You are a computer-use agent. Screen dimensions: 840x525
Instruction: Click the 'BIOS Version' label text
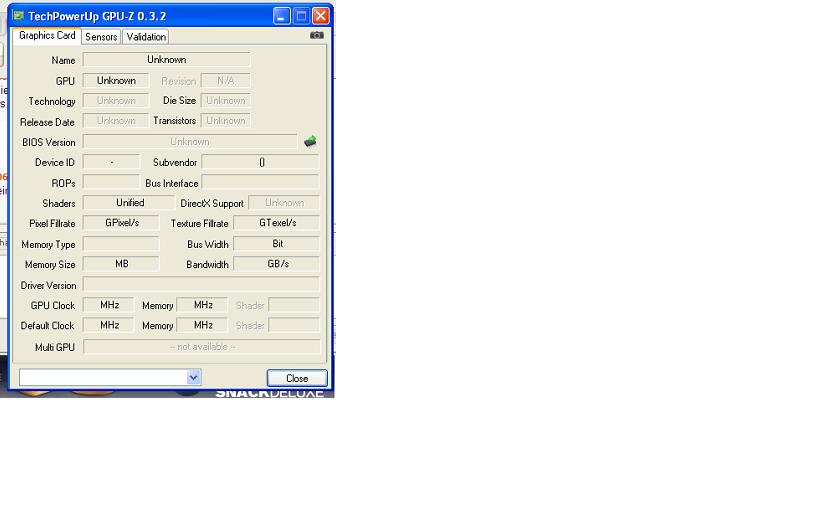pos(49,142)
